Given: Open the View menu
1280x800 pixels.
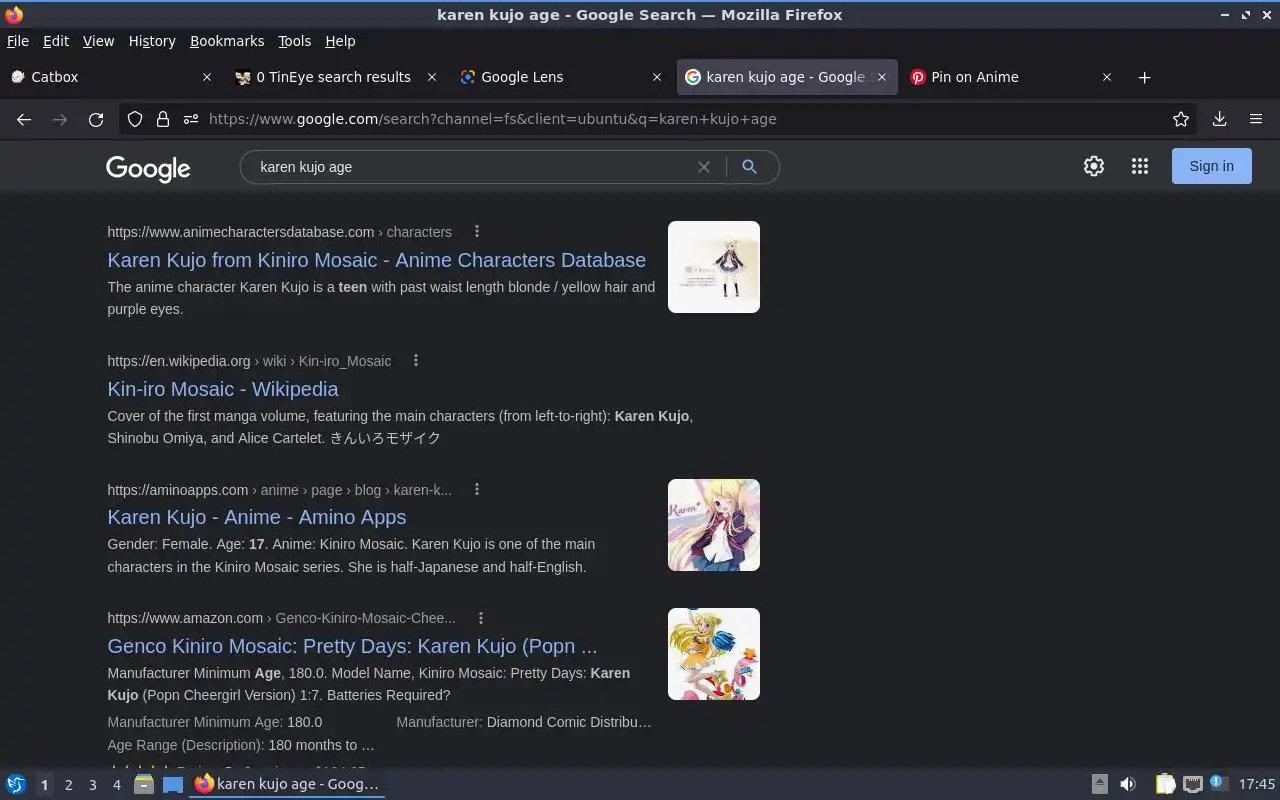Looking at the screenshot, I should [98, 41].
